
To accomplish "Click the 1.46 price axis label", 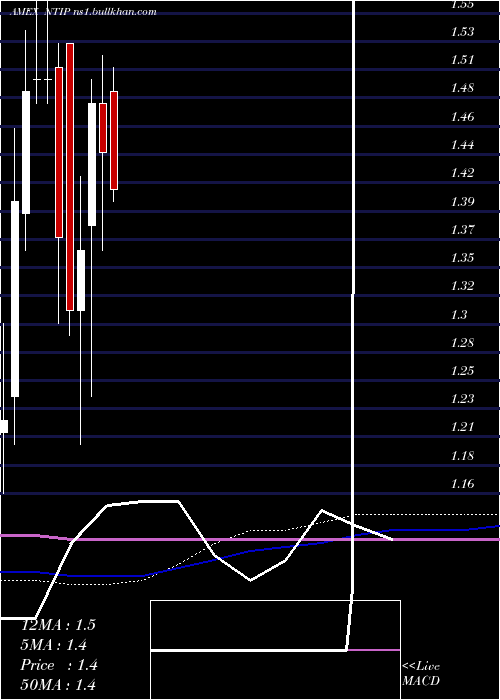I will click(x=462, y=117).
